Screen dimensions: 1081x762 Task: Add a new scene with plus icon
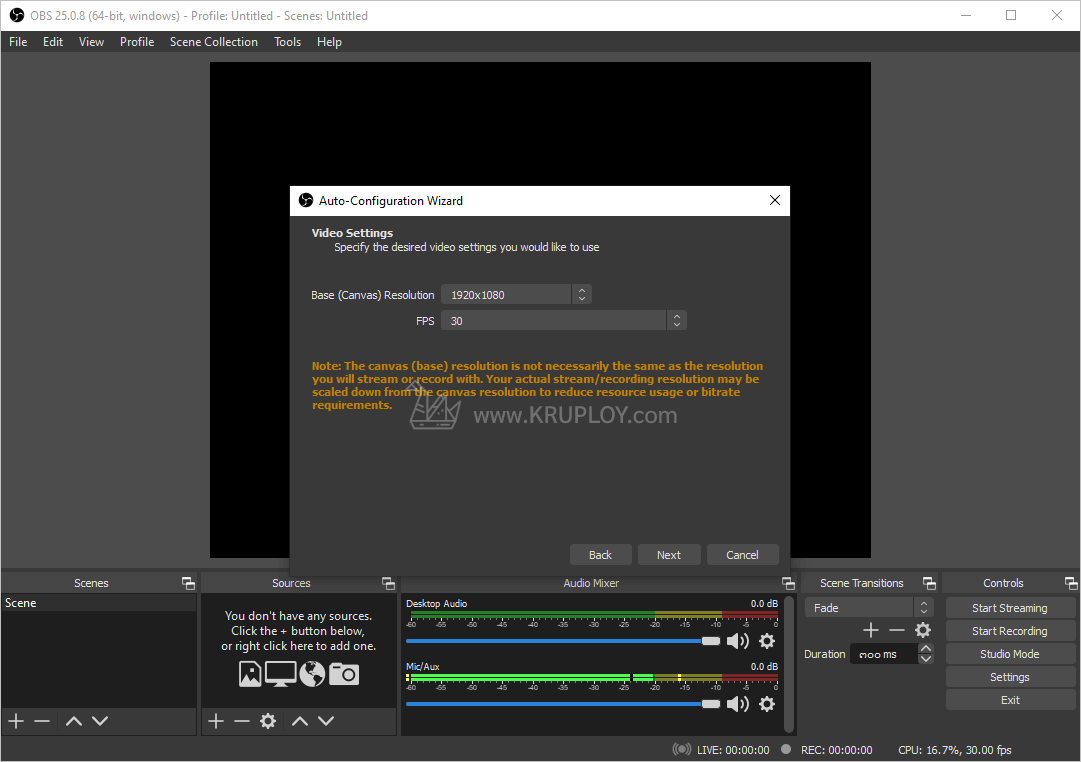17,721
